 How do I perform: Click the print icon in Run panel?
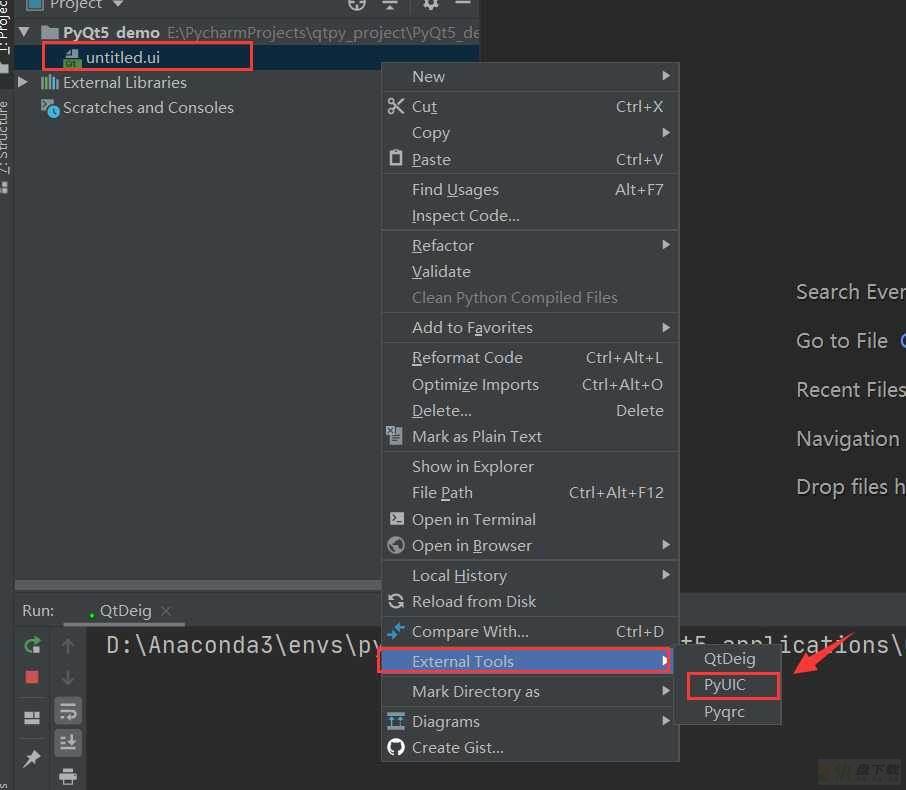68,776
